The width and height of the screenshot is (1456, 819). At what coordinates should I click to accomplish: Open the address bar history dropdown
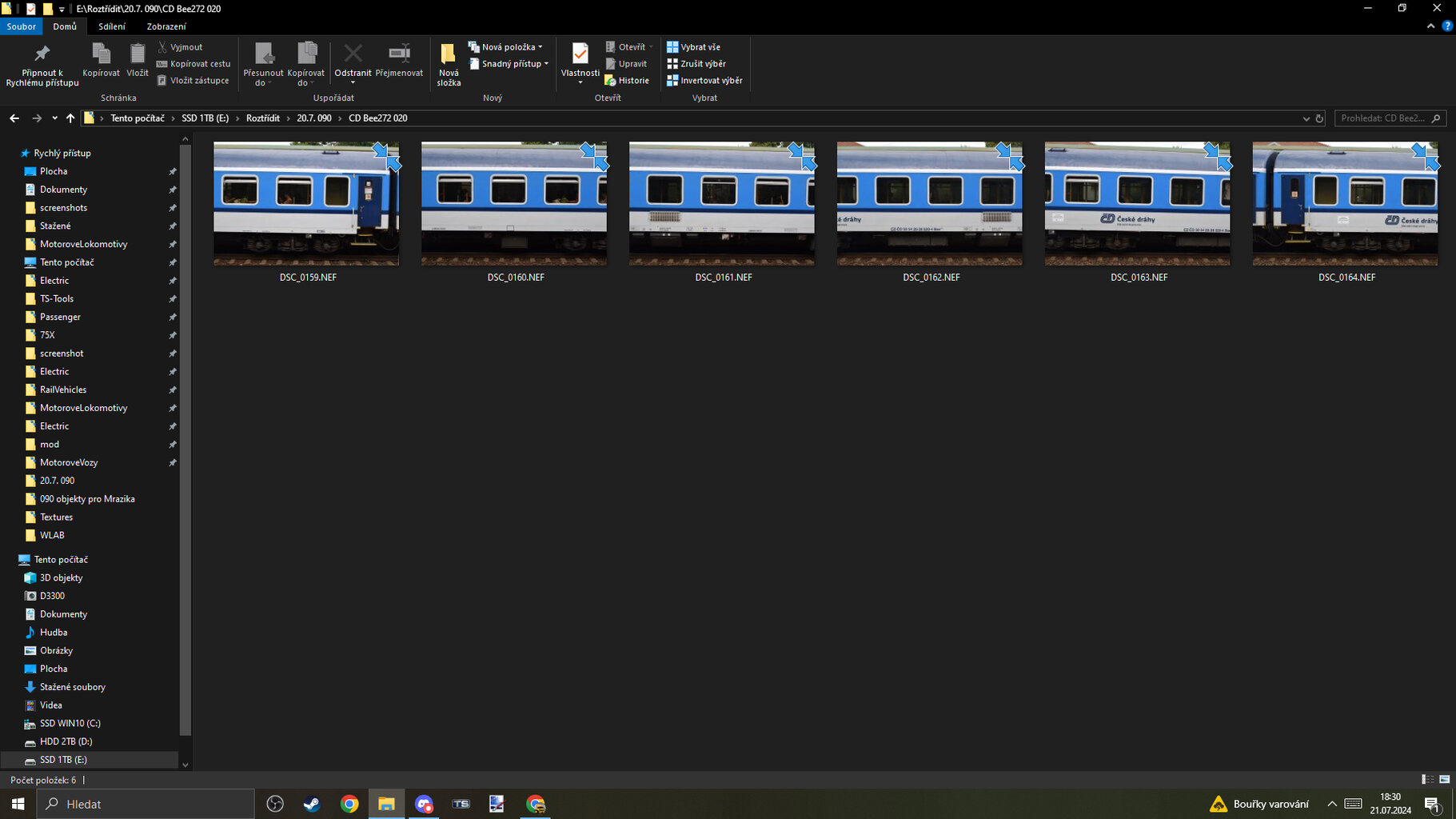pyautogui.click(x=1306, y=118)
